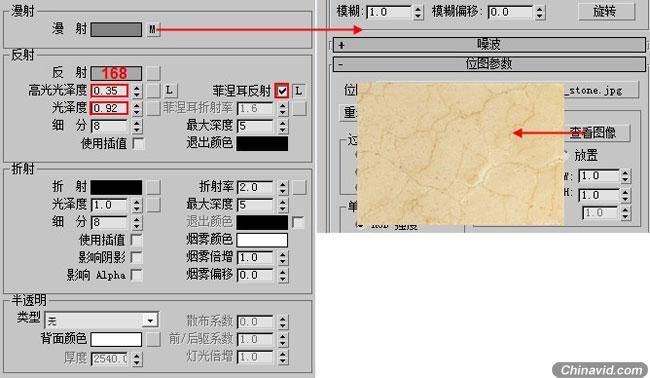Collapse the 位图参数 rollout

[489, 64]
